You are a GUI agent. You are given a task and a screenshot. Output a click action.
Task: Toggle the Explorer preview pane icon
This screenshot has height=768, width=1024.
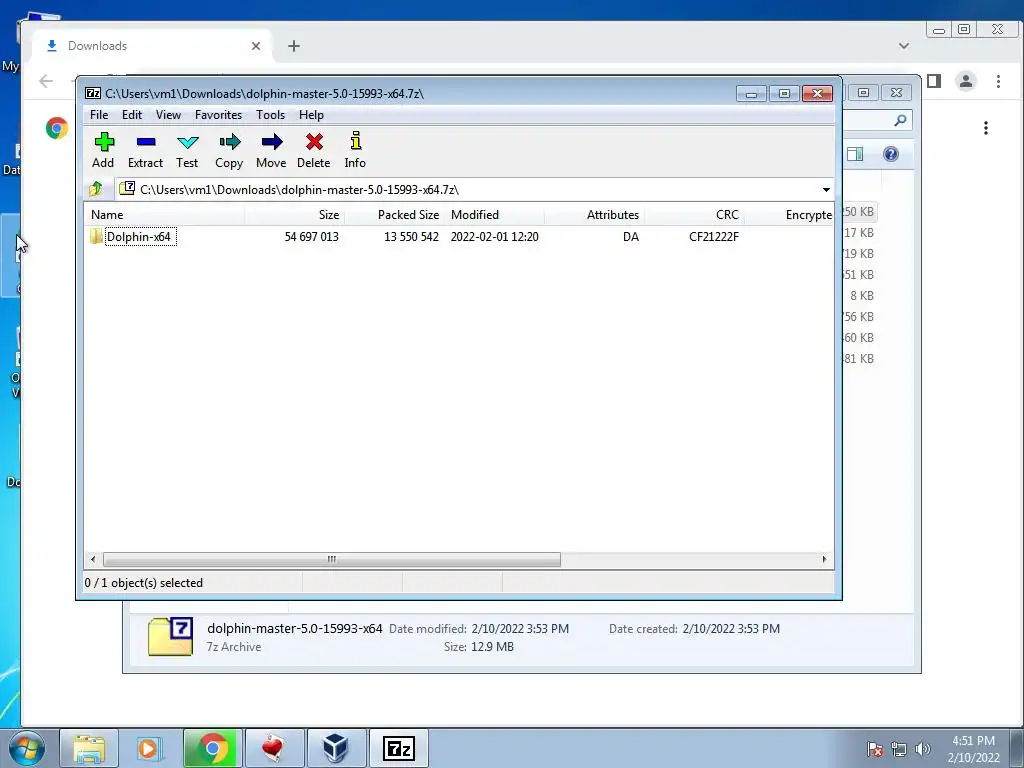855,154
